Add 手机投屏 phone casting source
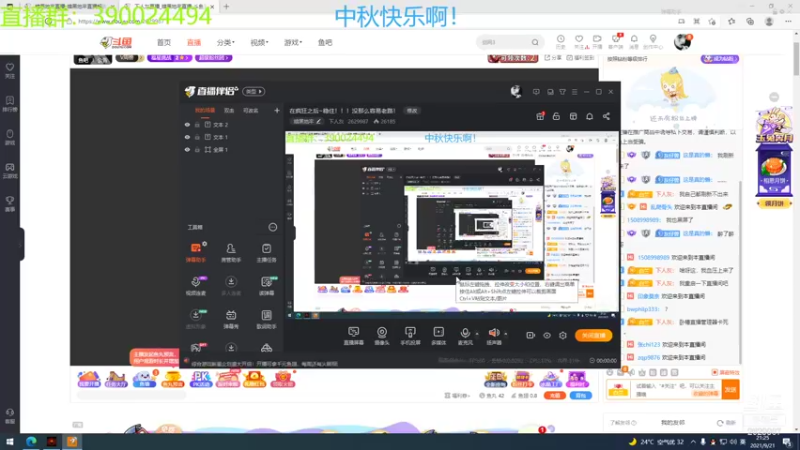Viewport: 800px width, 450px height. click(x=410, y=336)
